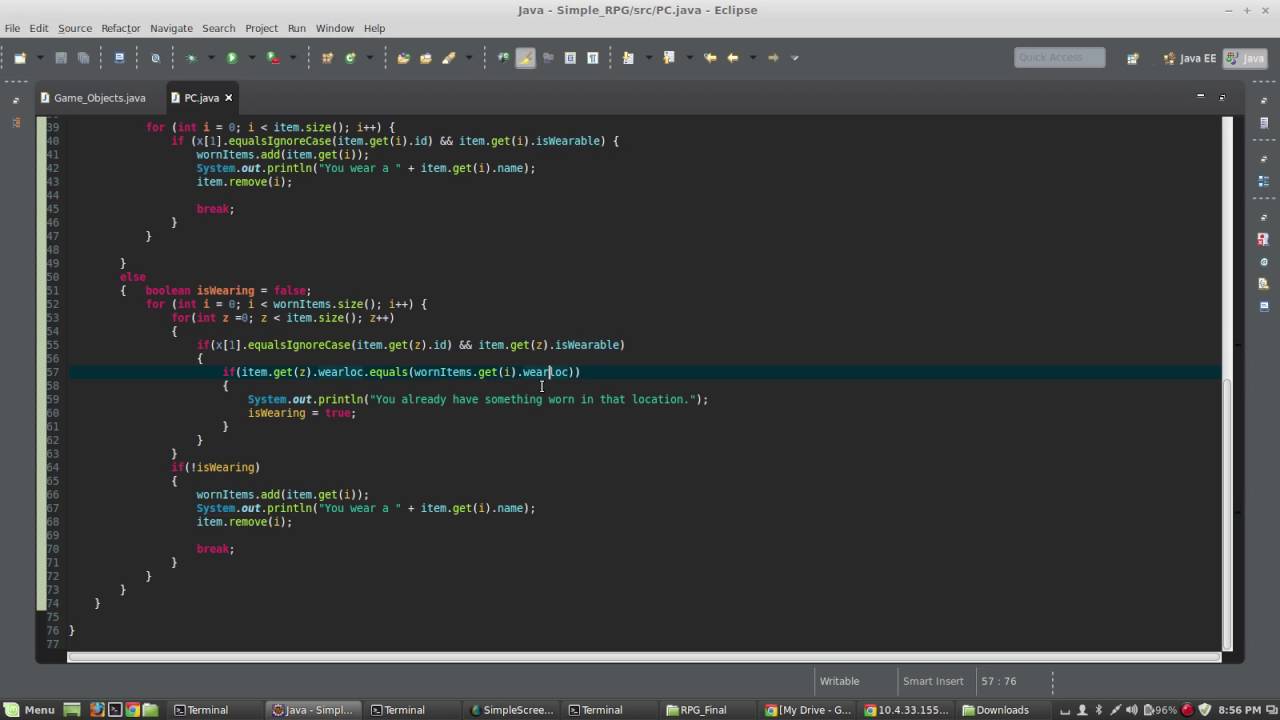Viewport: 1280px width, 720px height.
Task: Click the Save toolbar icon
Action: pos(61,58)
